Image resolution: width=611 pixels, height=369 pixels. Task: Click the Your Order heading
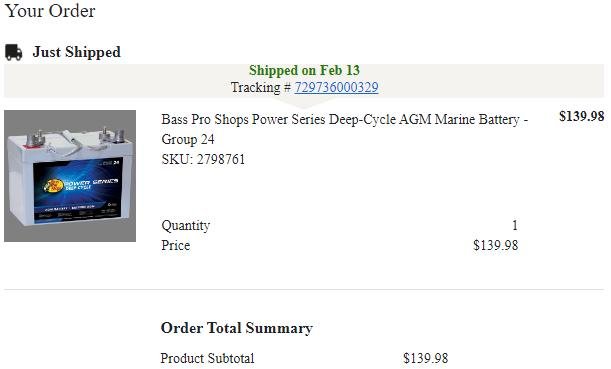tap(50, 11)
